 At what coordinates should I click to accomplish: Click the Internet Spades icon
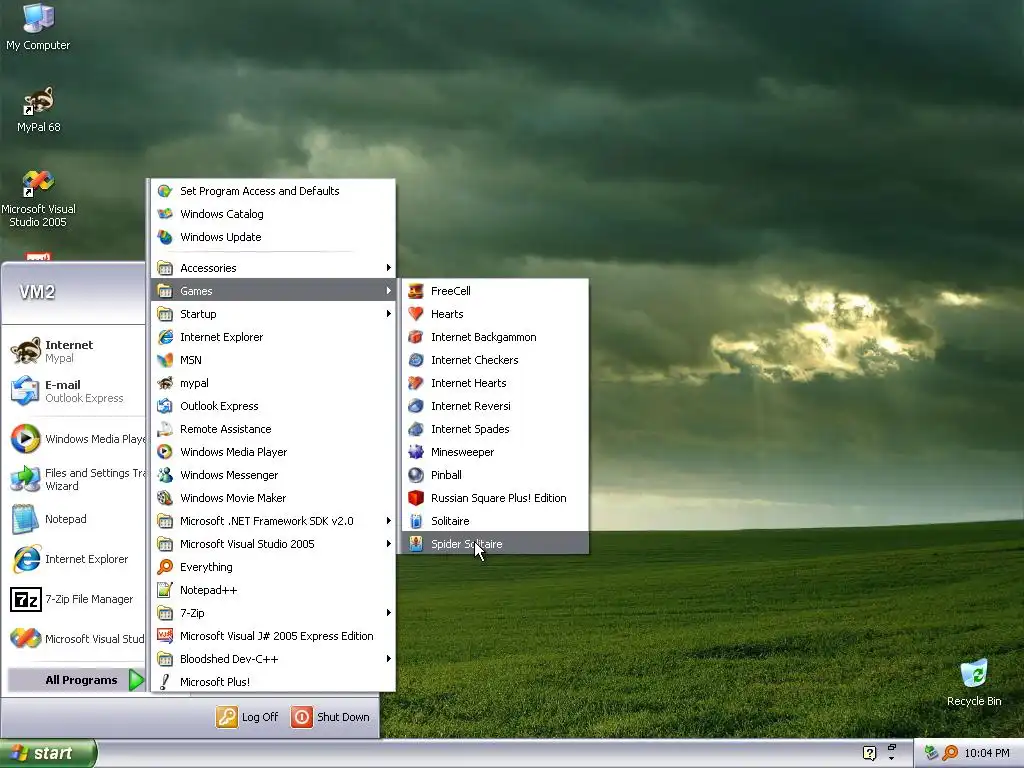tap(416, 429)
